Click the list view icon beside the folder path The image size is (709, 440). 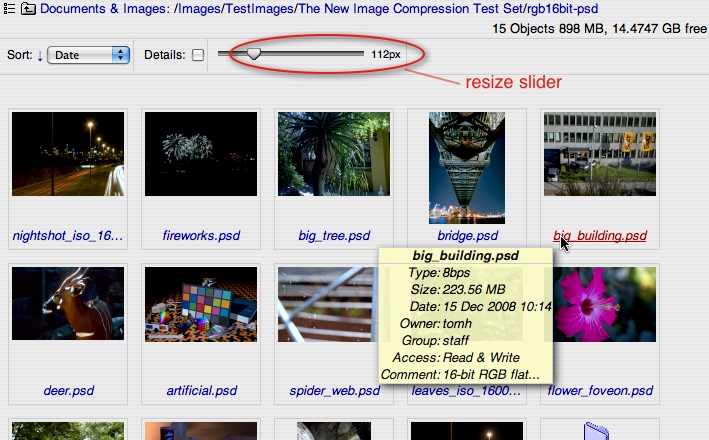click(x=9, y=8)
